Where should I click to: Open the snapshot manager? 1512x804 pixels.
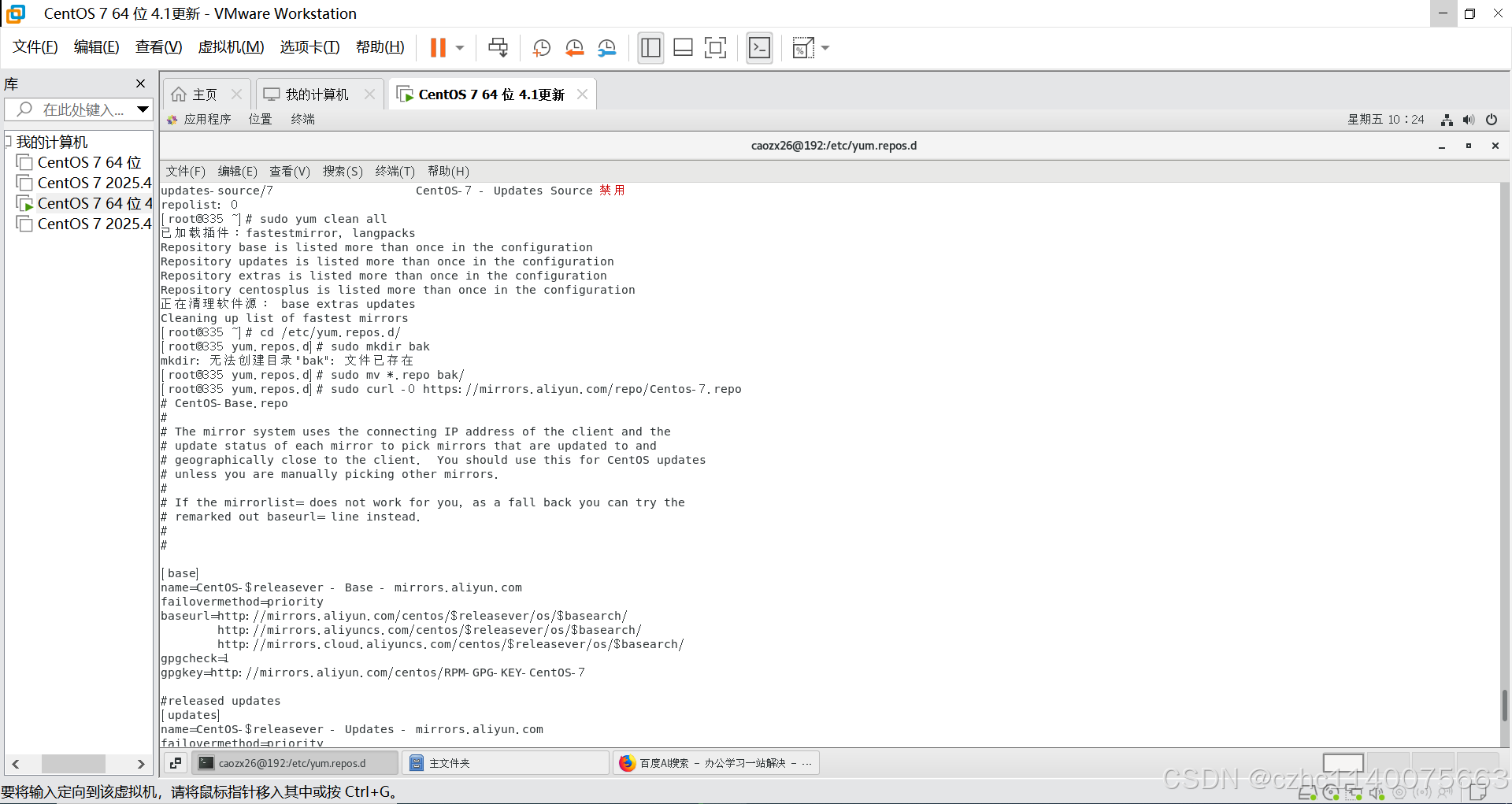(606, 48)
